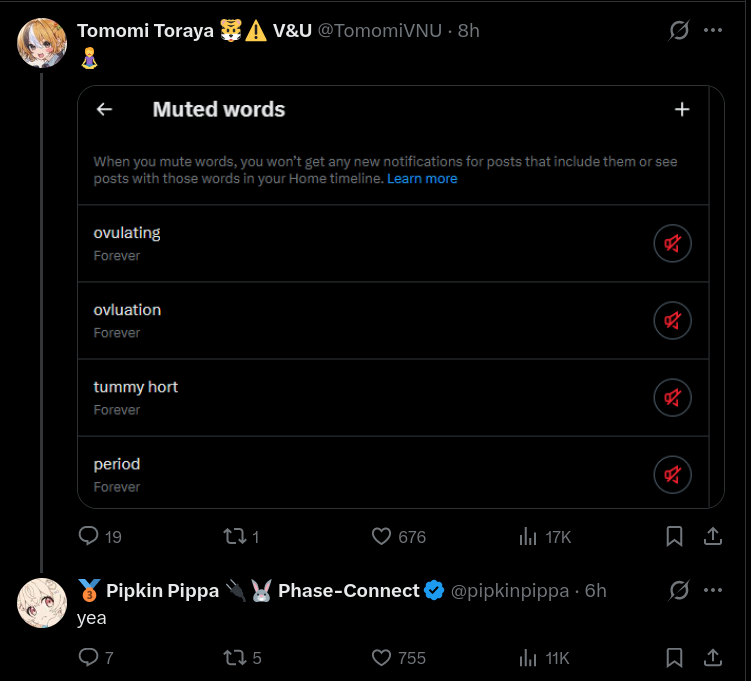Screen dimensions: 751x681
Task: Unmute the phrase tummy hort
Action: pyautogui.click(x=672, y=397)
